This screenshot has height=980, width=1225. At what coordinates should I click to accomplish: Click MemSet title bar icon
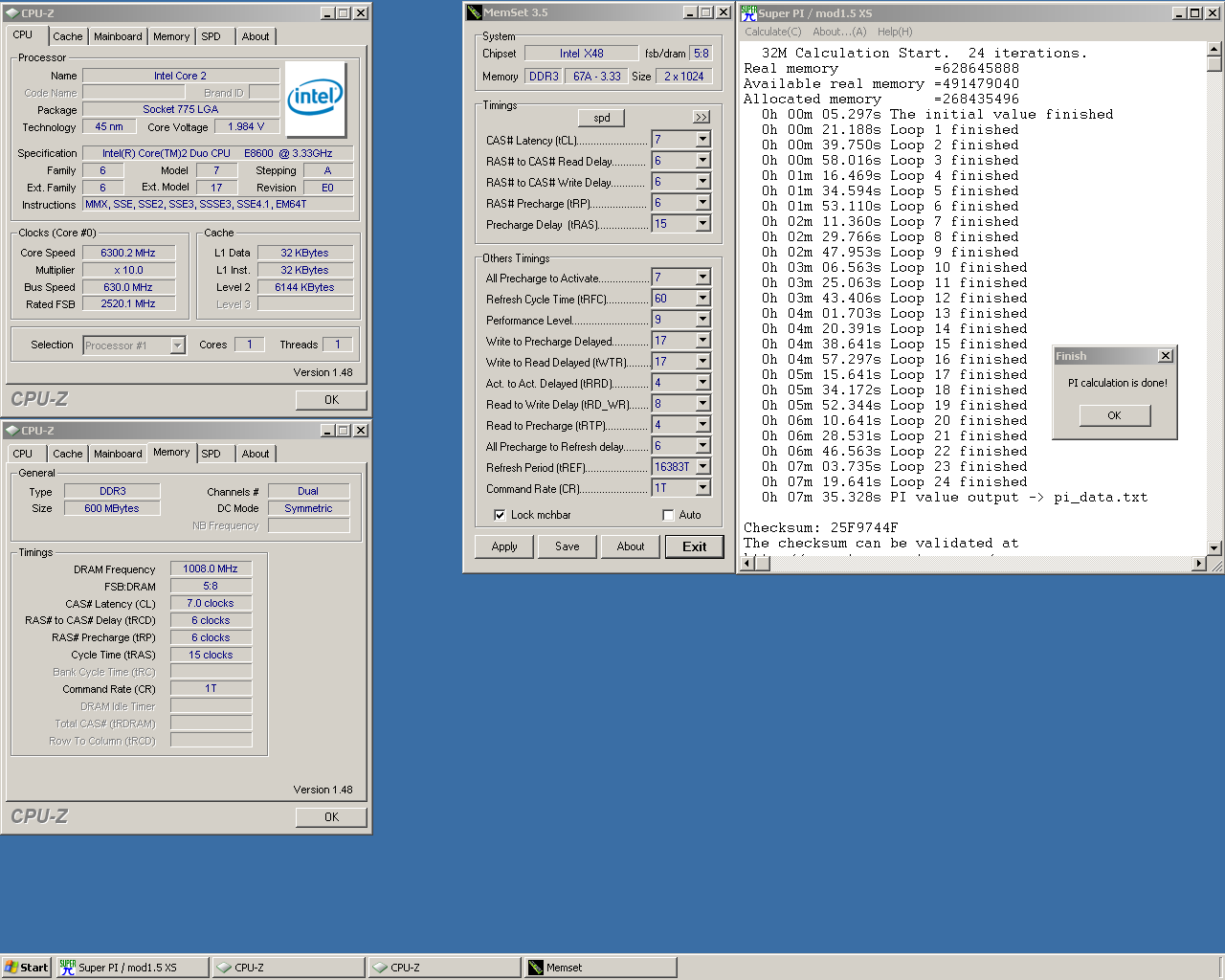pyautogui.click(x=474, y=12)
